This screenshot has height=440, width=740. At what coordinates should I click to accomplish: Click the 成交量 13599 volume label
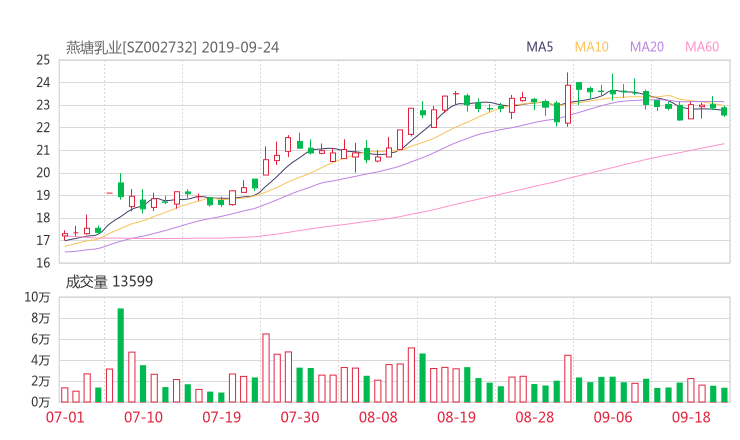point(109,282)
